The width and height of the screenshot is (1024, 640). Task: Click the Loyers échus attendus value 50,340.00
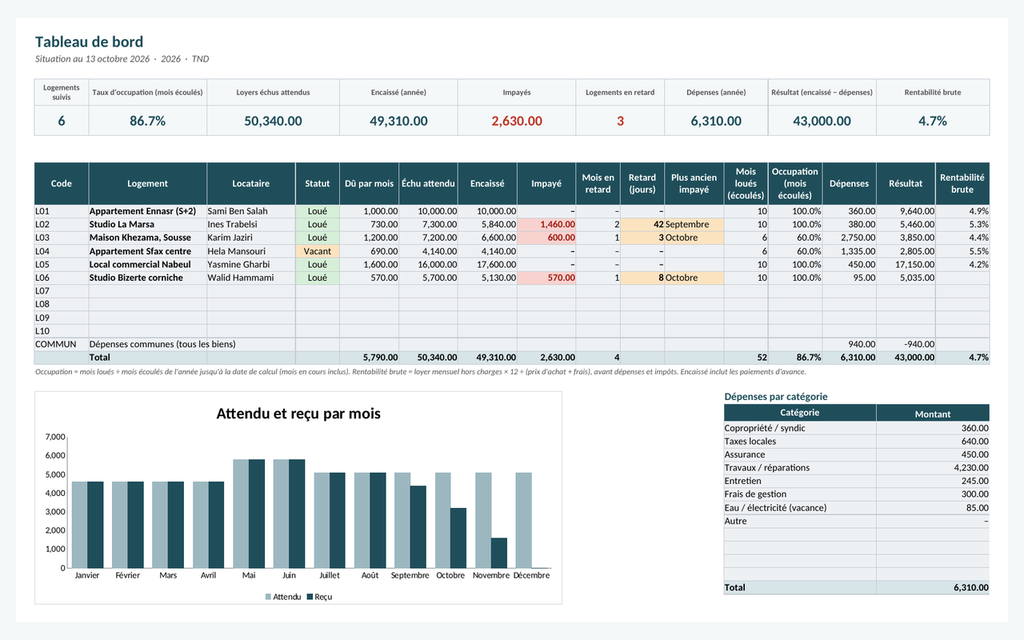273,121
